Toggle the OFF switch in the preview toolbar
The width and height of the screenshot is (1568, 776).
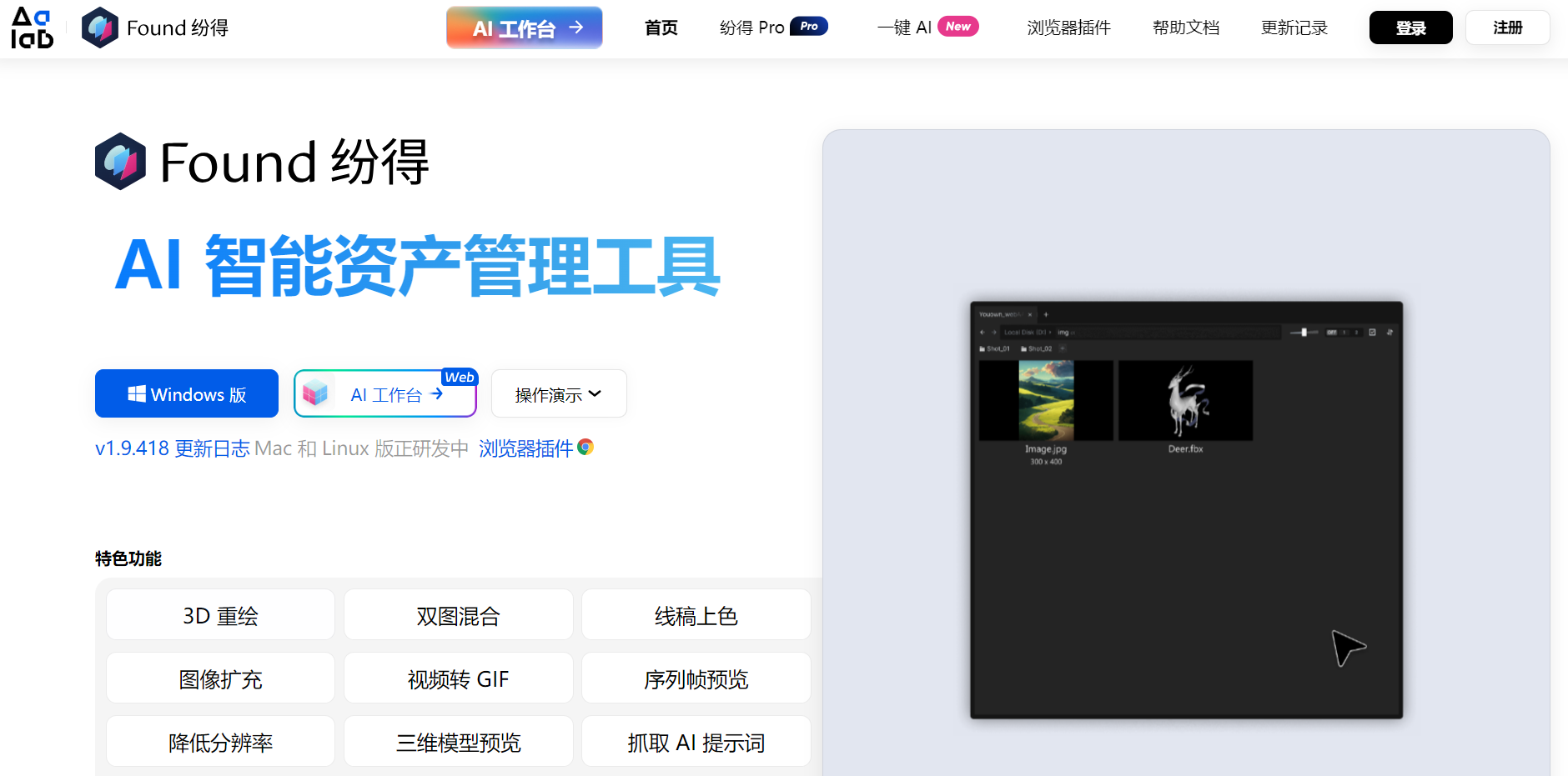(1331, 332)
